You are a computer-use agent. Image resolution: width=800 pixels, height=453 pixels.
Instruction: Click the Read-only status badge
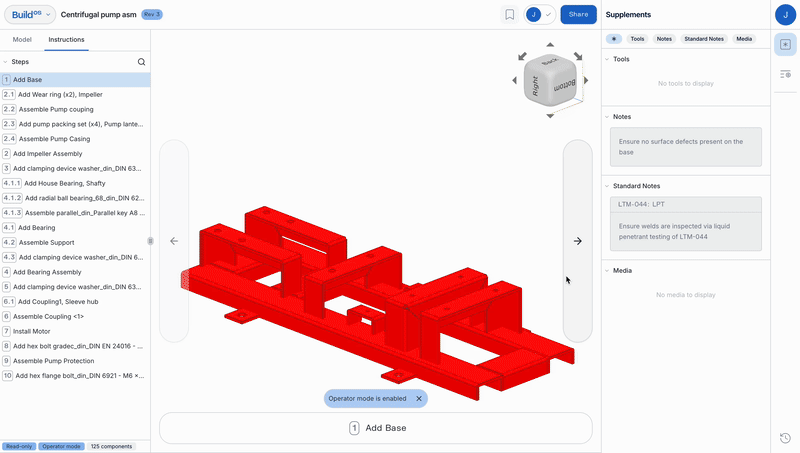(19, 446)
